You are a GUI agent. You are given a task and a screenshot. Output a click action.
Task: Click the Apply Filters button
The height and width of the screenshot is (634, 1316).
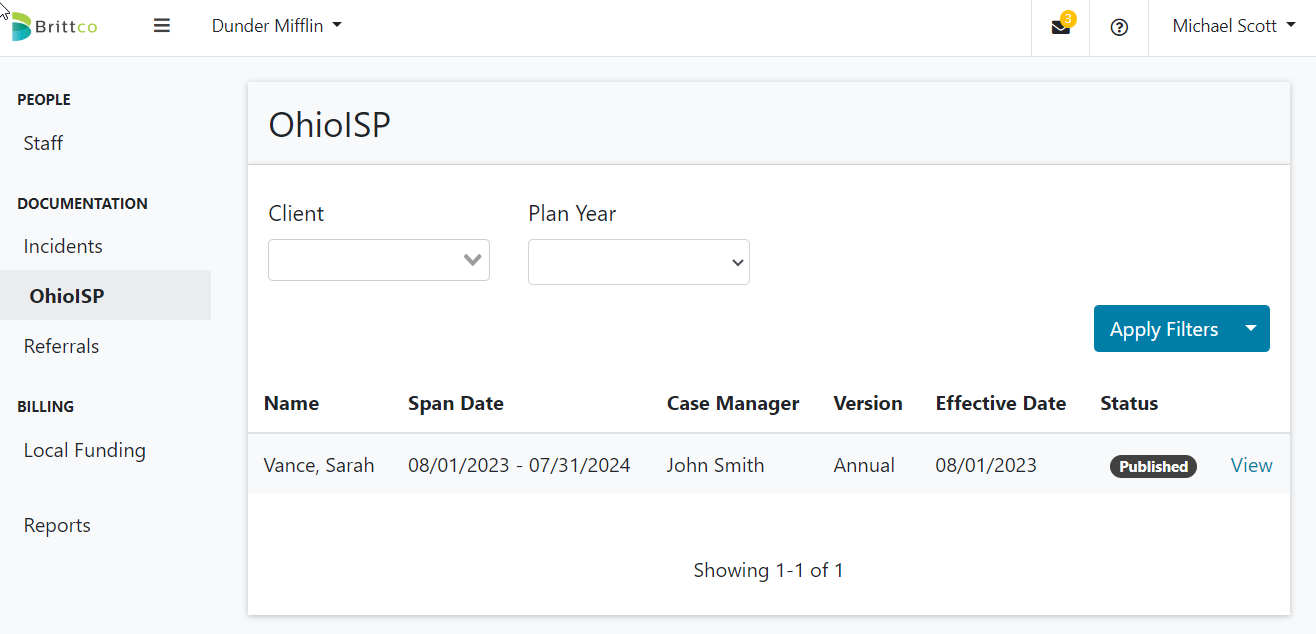(x=1163, y=329)
